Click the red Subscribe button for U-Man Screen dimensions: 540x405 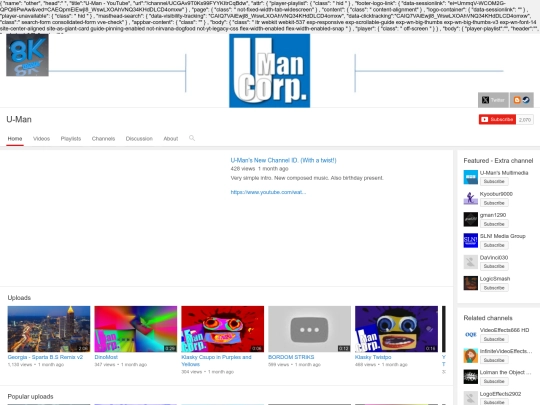click(497, 120)
